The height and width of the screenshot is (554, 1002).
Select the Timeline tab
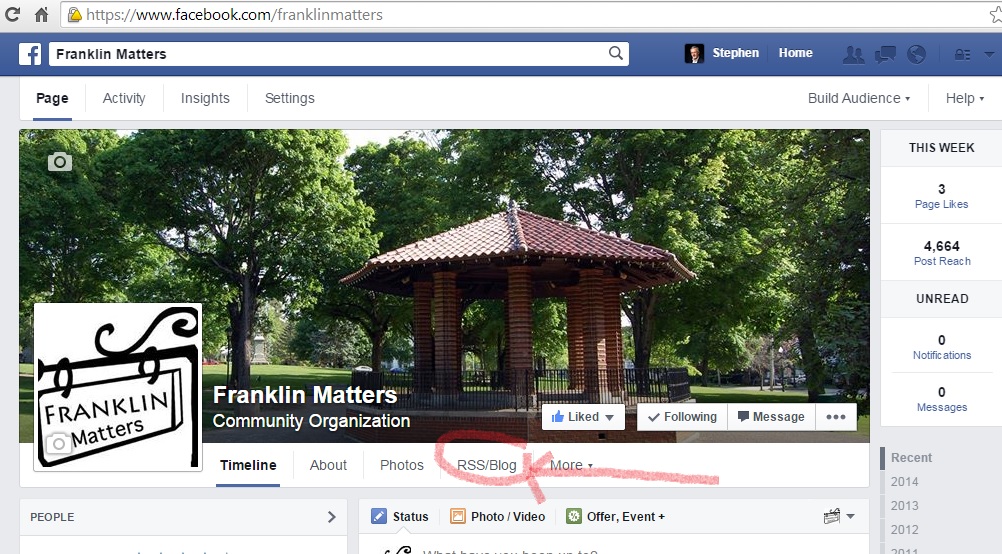point(248,465)
